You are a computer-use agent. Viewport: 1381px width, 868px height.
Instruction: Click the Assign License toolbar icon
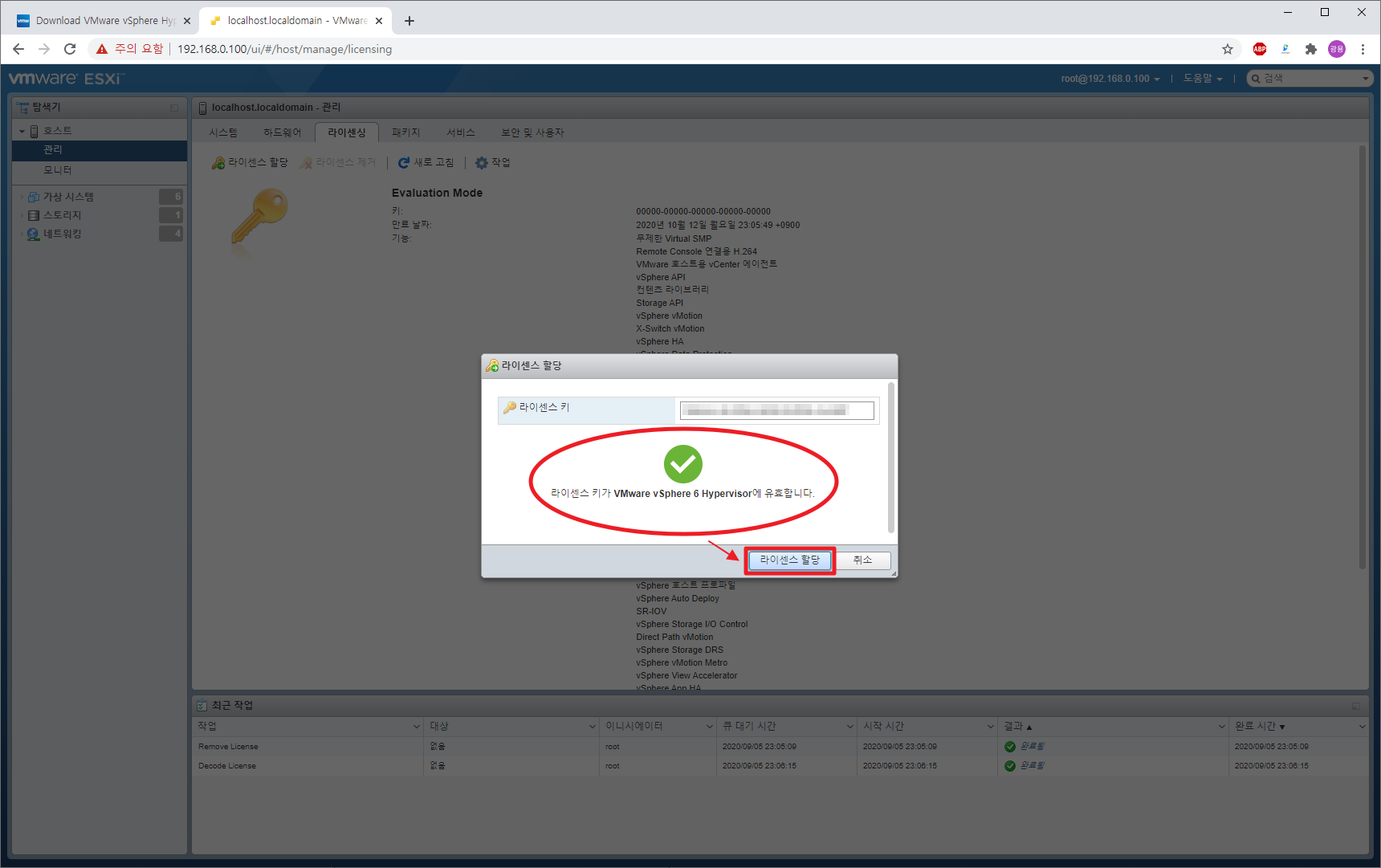pyautogui.click(x=218, y=163)
